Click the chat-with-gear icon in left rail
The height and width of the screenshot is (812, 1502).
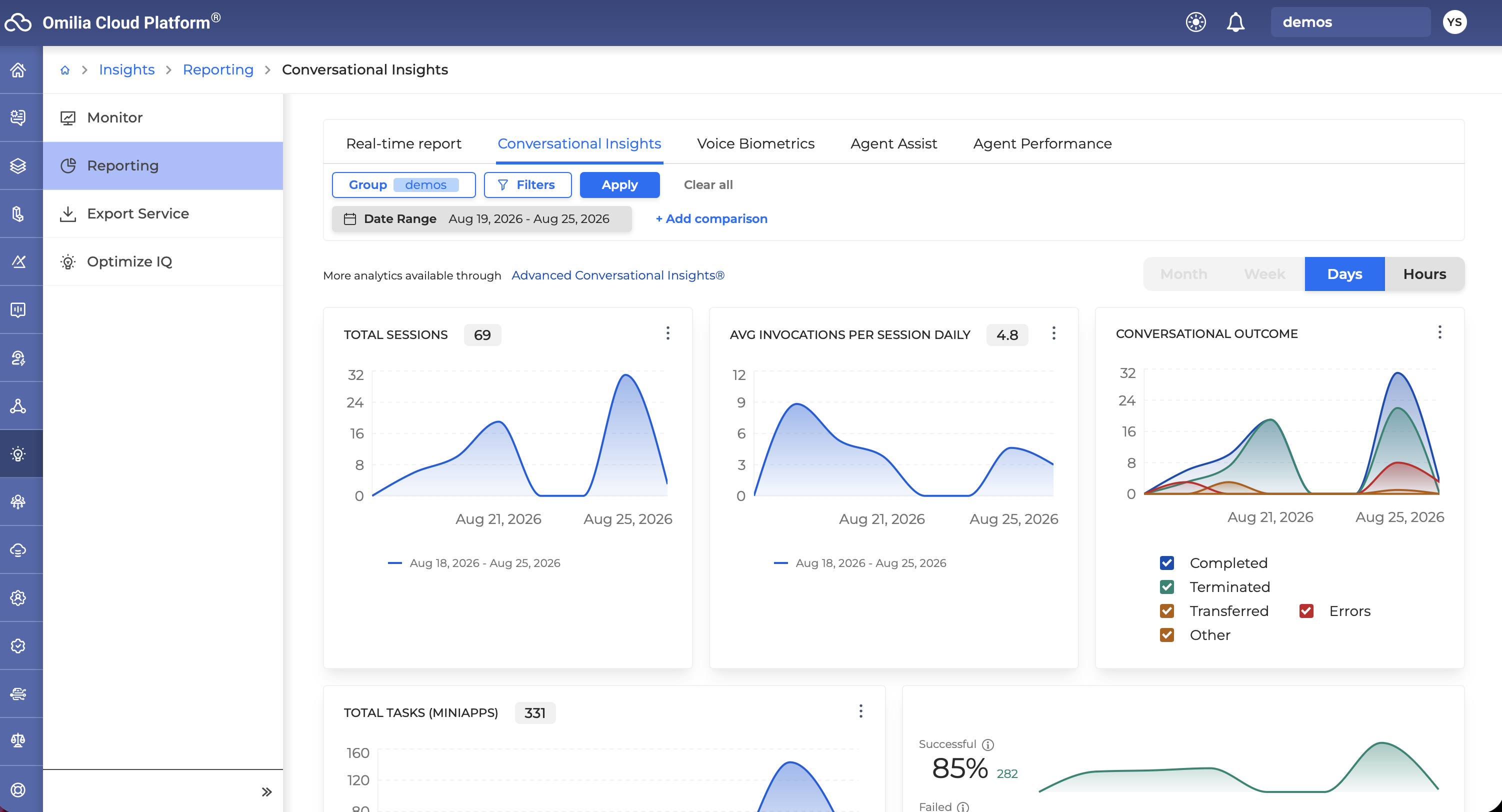click(x=18, y=117)
